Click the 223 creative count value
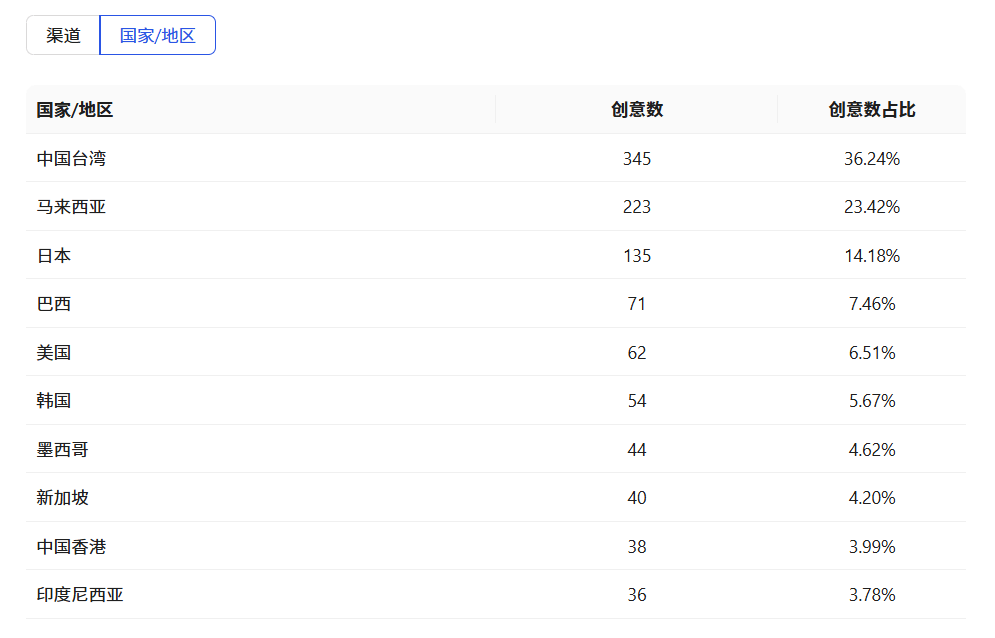This screenshot has height=638, width=995. pyautogui.click(x=637, y=207)
